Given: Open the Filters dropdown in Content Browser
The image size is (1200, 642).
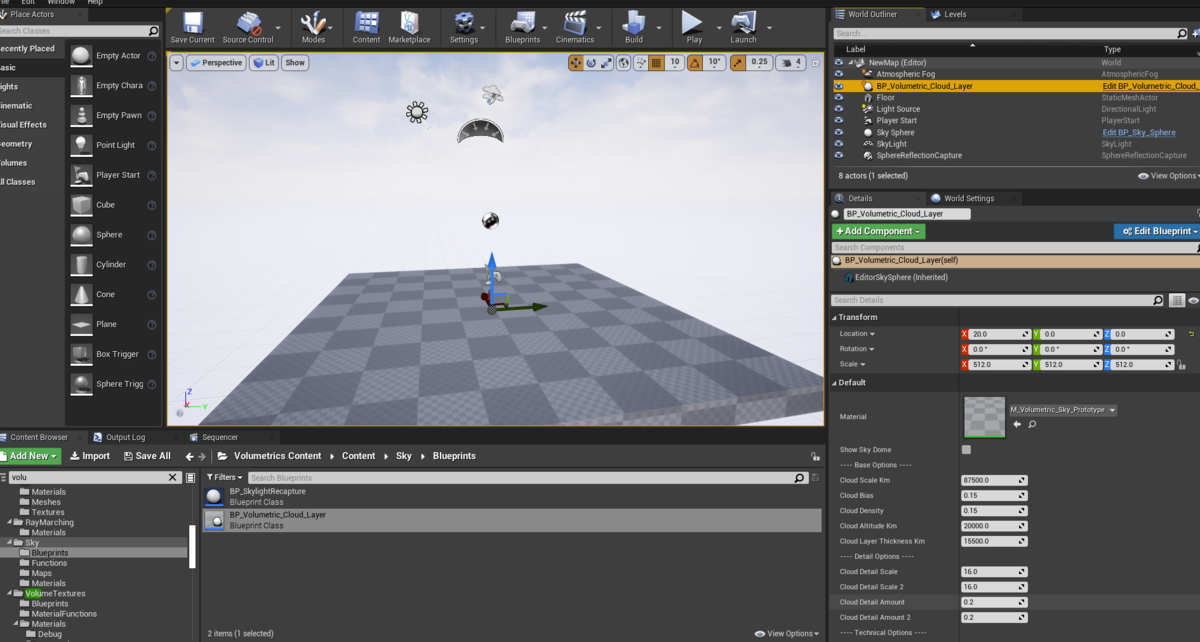Looking at the screenshot, I should click(225, 478).
